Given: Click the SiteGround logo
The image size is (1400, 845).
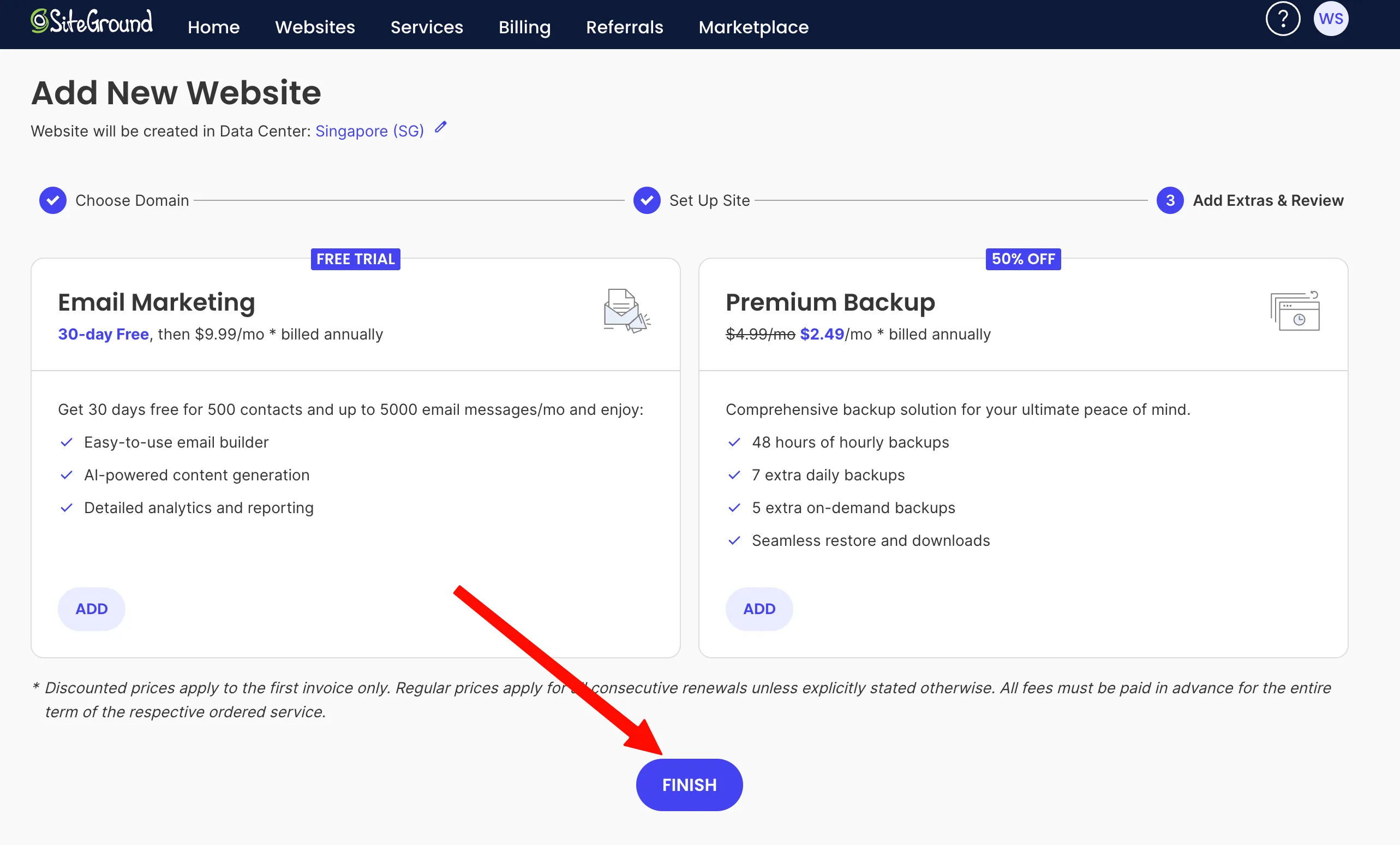Looking at the screenshot, I should point(92,22).
